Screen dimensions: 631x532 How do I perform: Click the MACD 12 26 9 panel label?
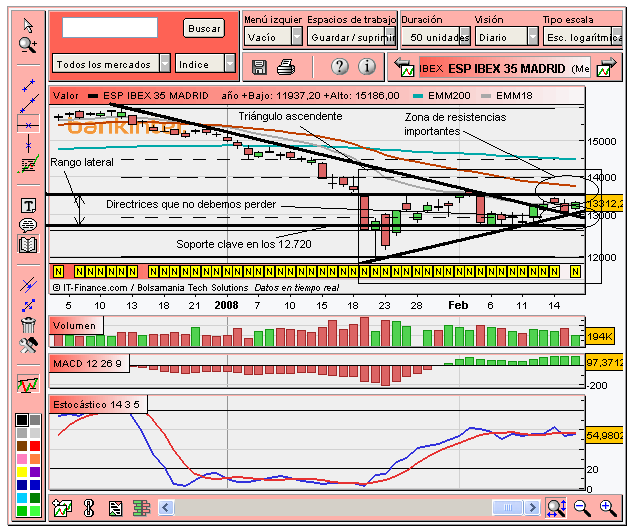click(88, 364)
